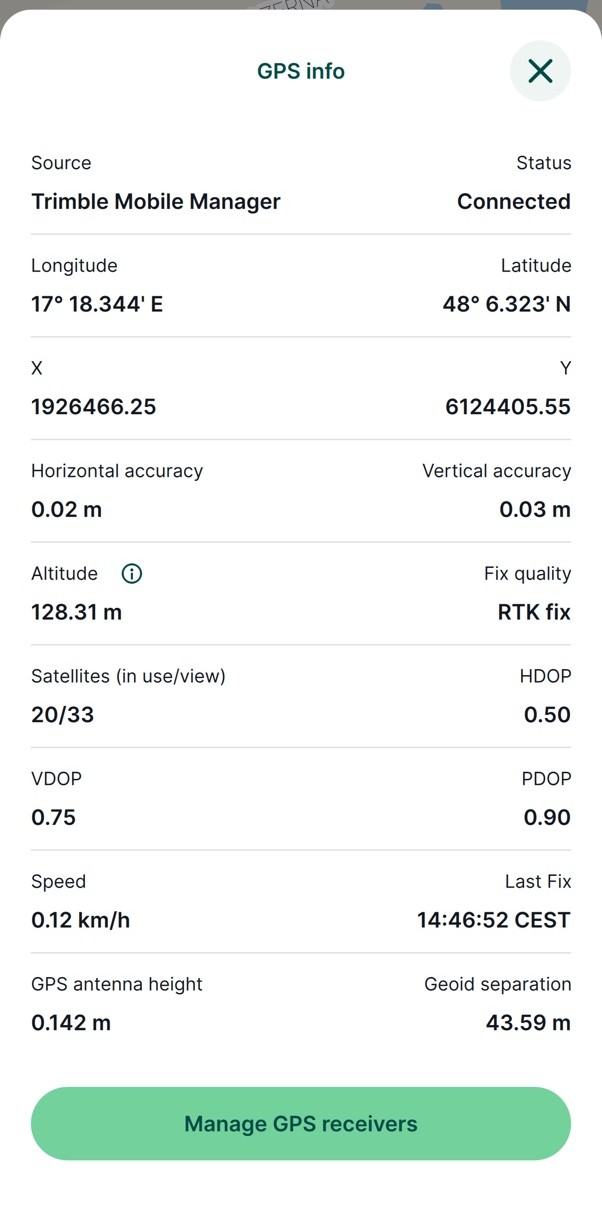Select the satellites count 20/33
The height and width of the screenshot is (1225, 602).
tap(63, 715)
